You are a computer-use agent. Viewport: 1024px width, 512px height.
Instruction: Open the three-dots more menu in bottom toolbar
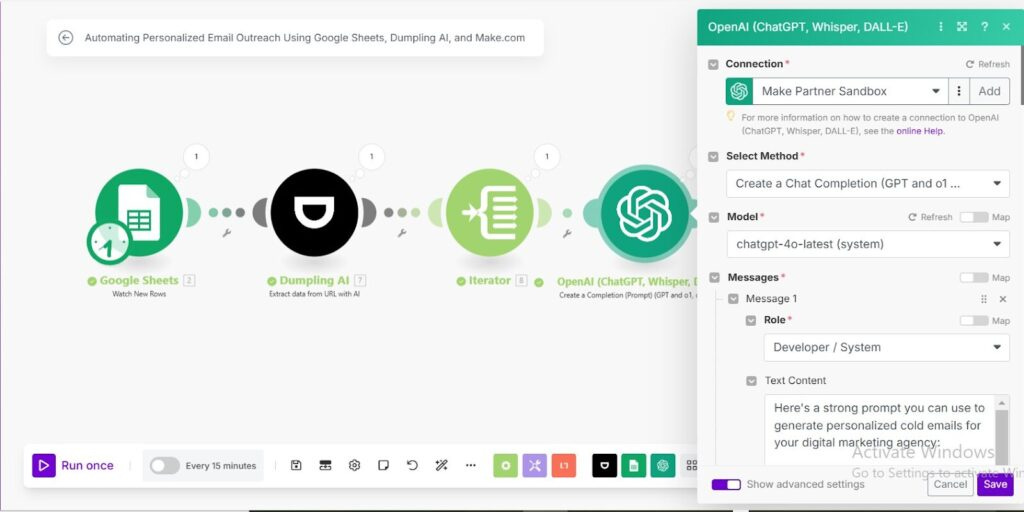click(x=471, y=466)
